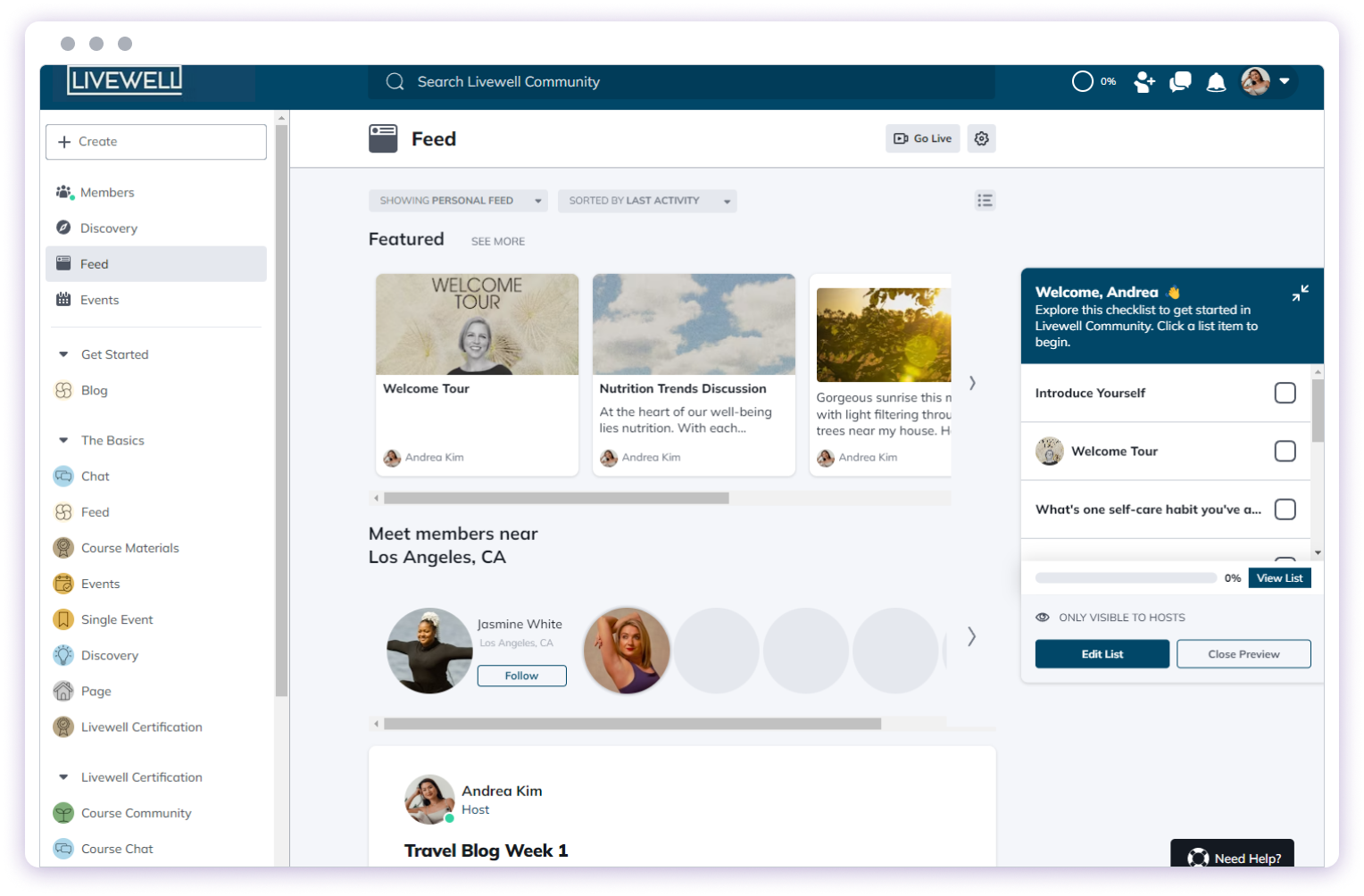Click the See More featured link

click(x=498, y=241)
